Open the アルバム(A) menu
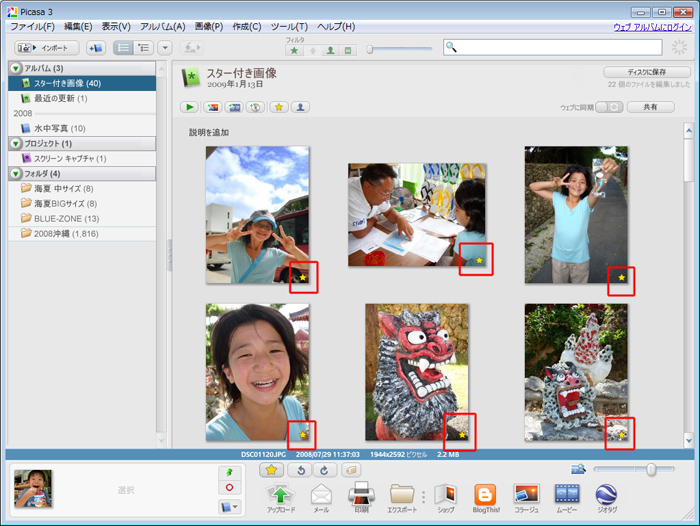The width and height of the screenshot is (700, 526). pyautogui.click(x=162, y=27)
